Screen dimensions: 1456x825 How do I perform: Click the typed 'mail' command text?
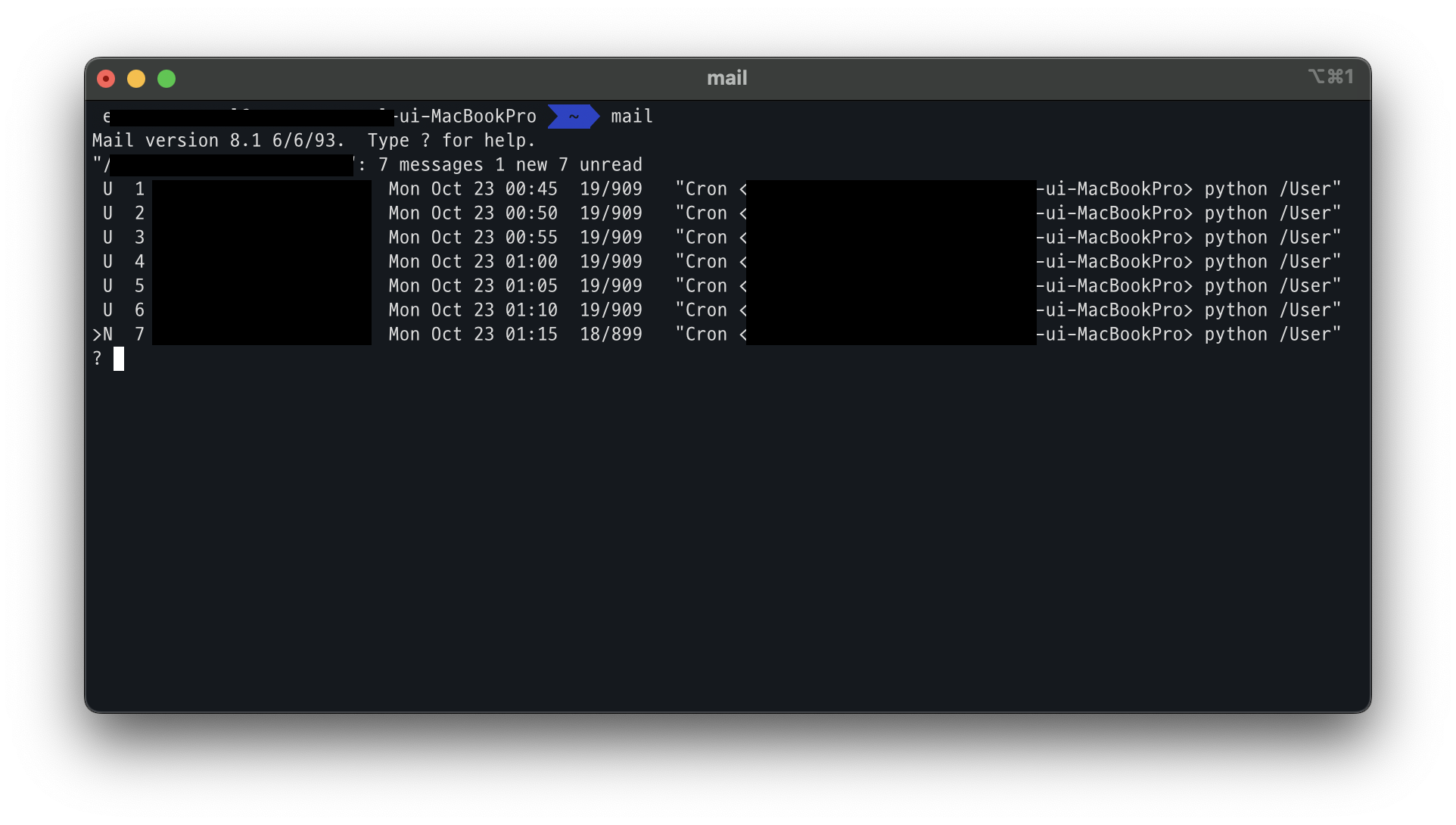[632, 117]
